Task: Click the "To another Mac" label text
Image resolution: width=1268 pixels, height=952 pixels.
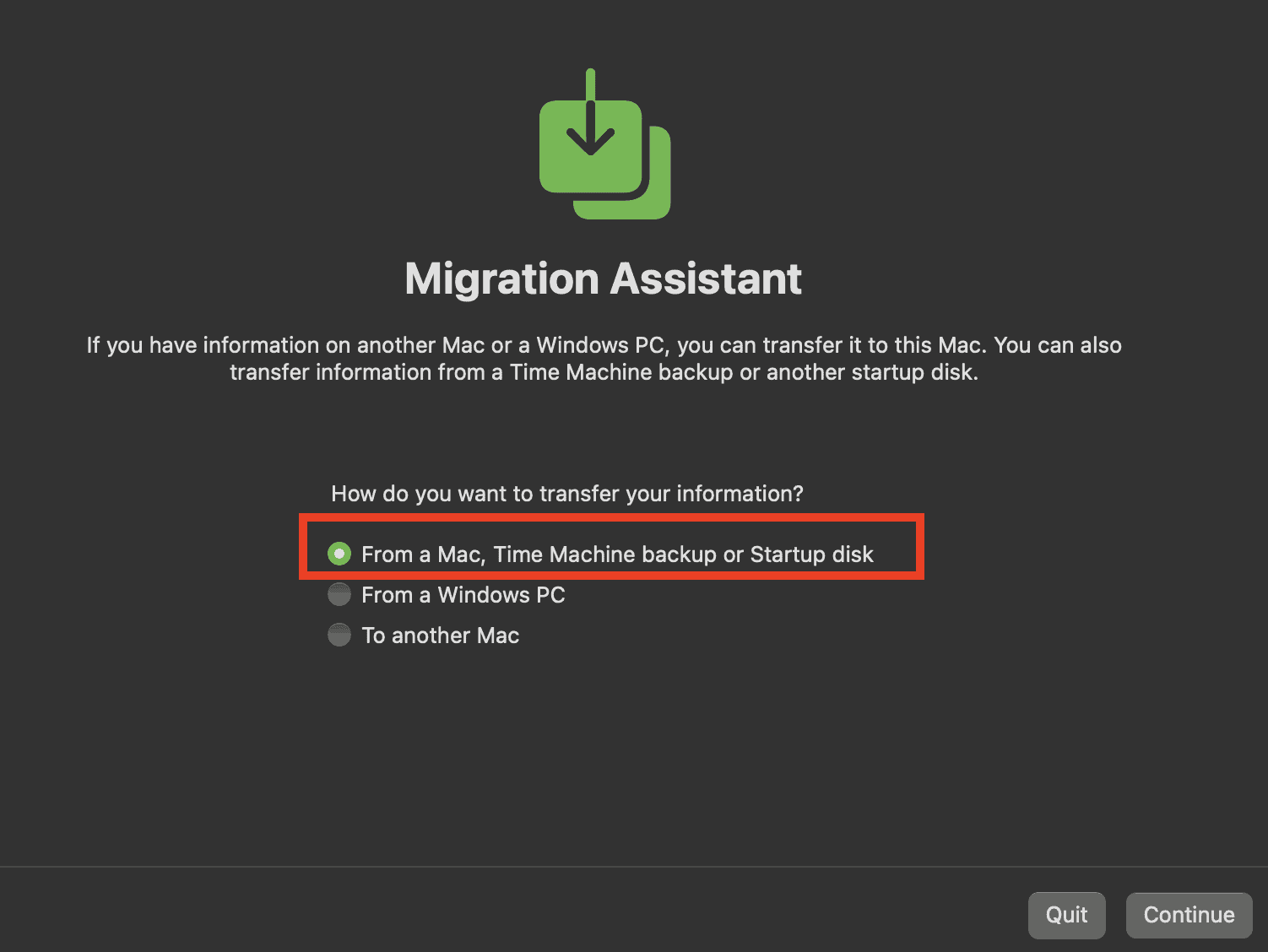Action: [x=440, y=636]
